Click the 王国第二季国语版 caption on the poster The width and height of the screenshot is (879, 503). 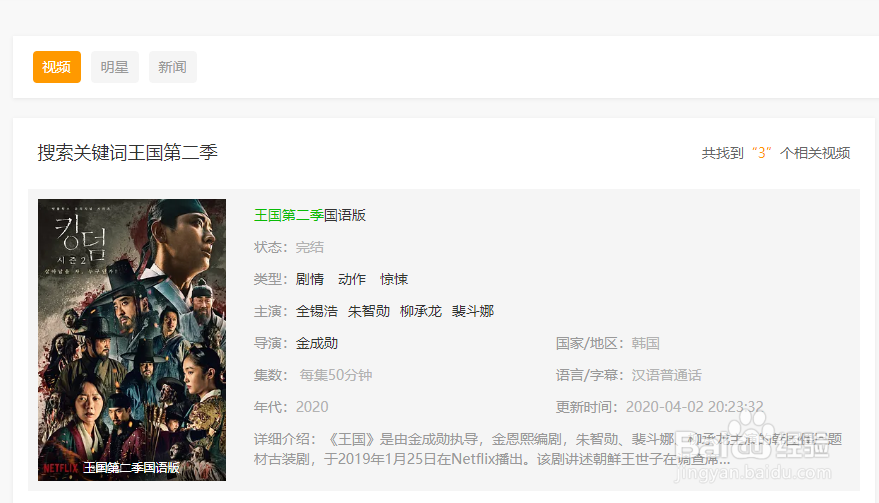tap(132, 468)
